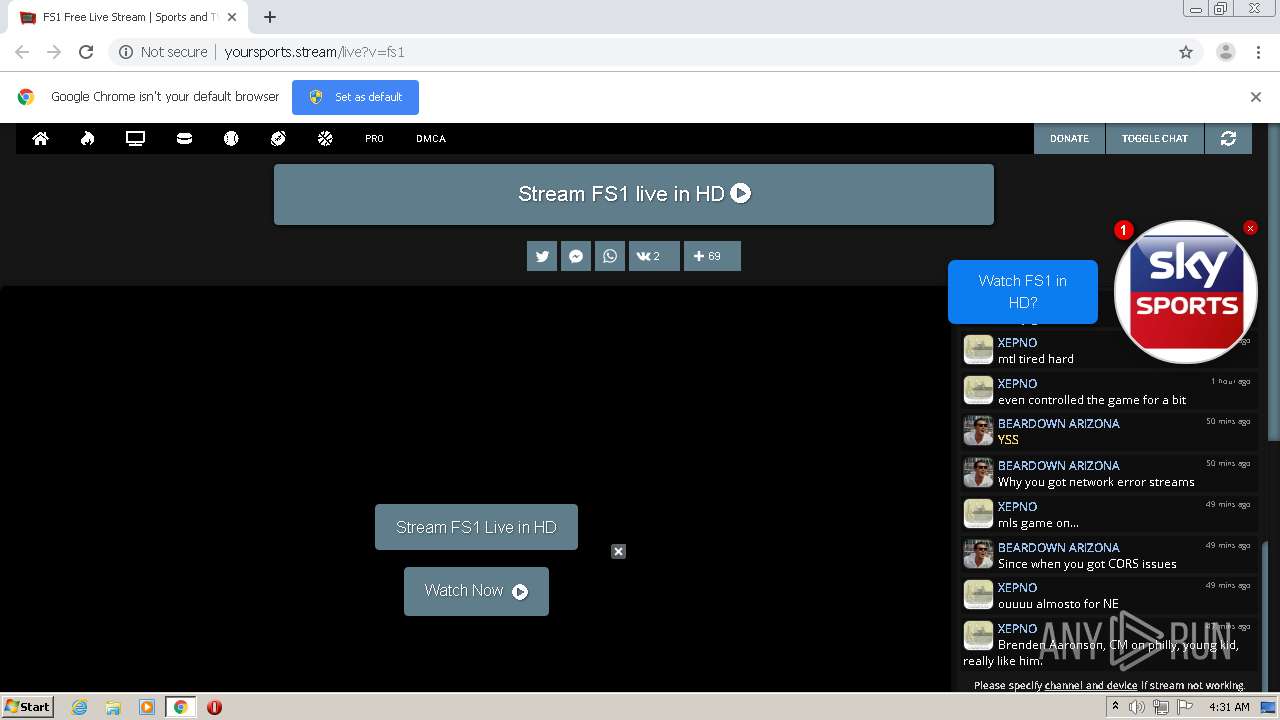Viewport: 1280px width, 720px height.
Task: Close the FS1 Free Live Stream tab
Action: click(x=232, y=17)
